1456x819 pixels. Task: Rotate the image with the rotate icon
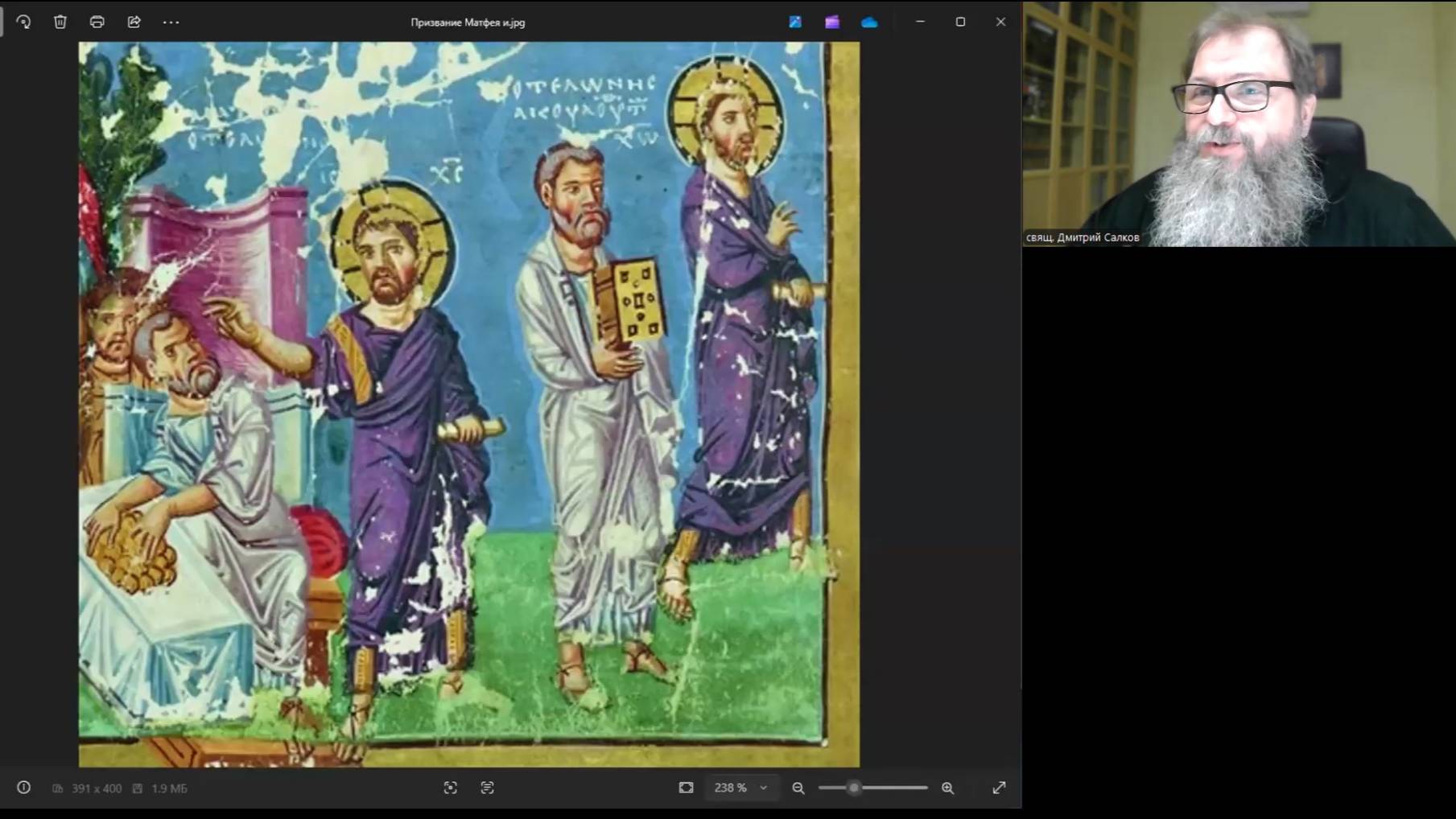click(x=23, y=22)
